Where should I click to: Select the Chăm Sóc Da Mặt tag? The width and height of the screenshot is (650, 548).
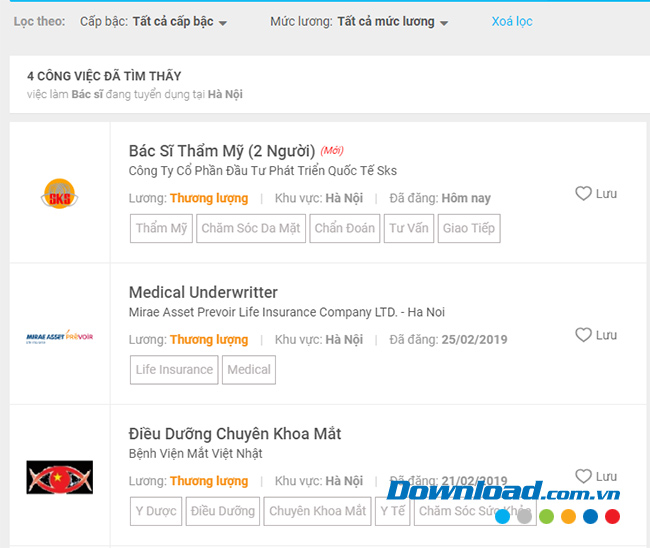[251, 228]
